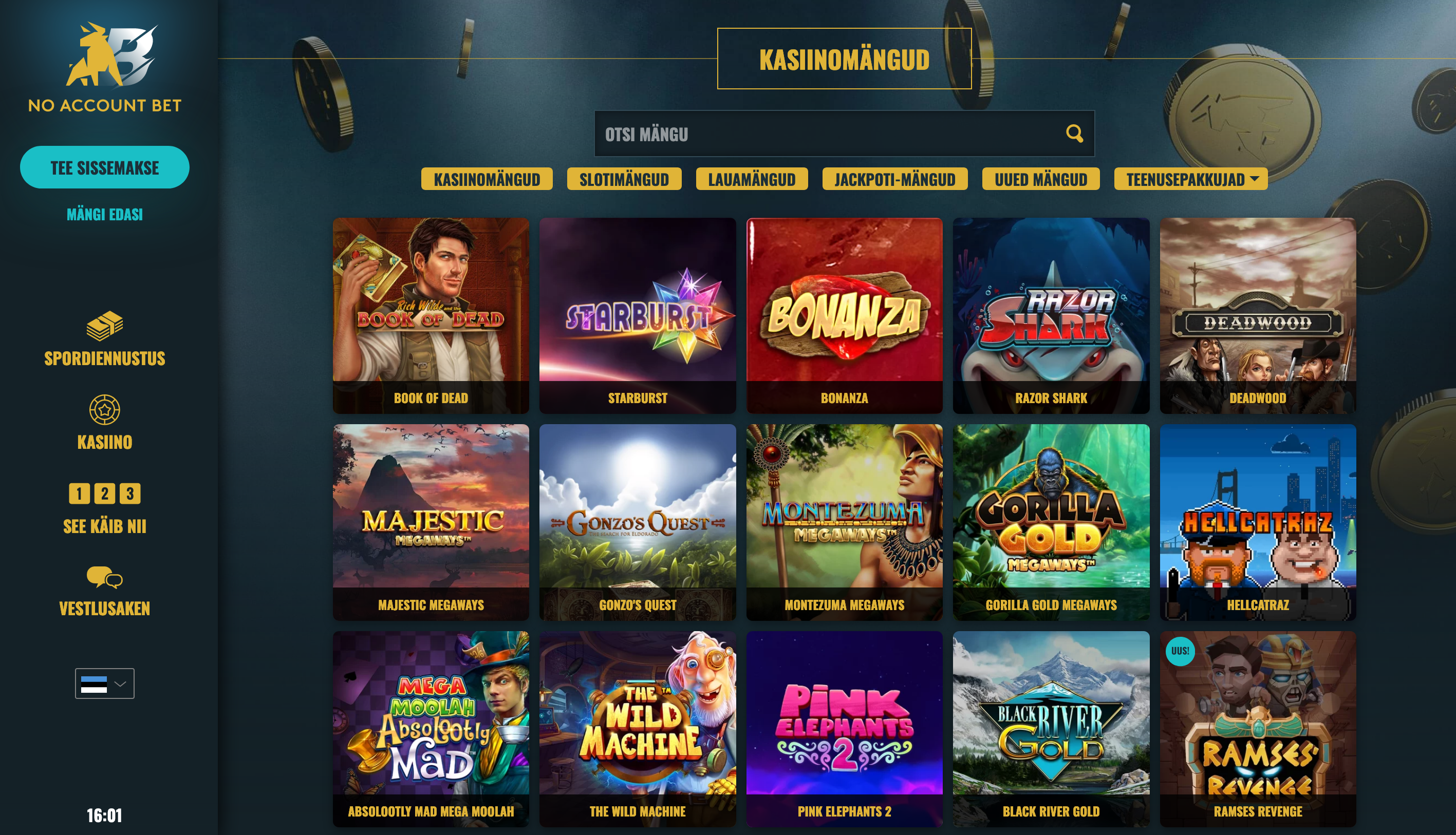Click the Estonian flag icon
Screen dimensions: 1456x835
pos(94,684)
